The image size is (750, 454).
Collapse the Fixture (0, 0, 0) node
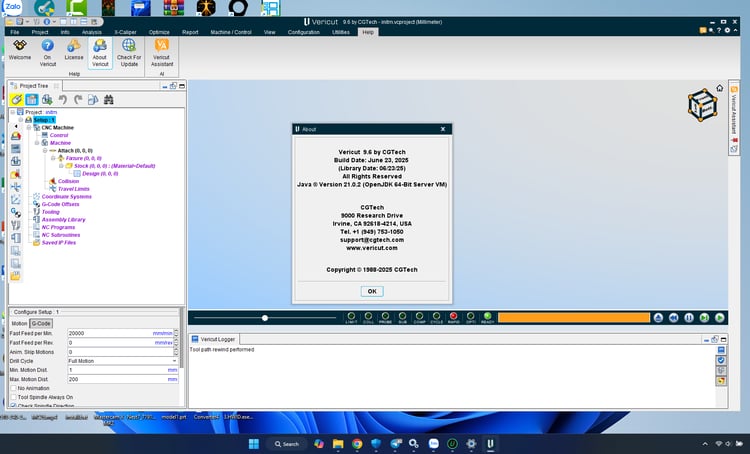(53, 158)
